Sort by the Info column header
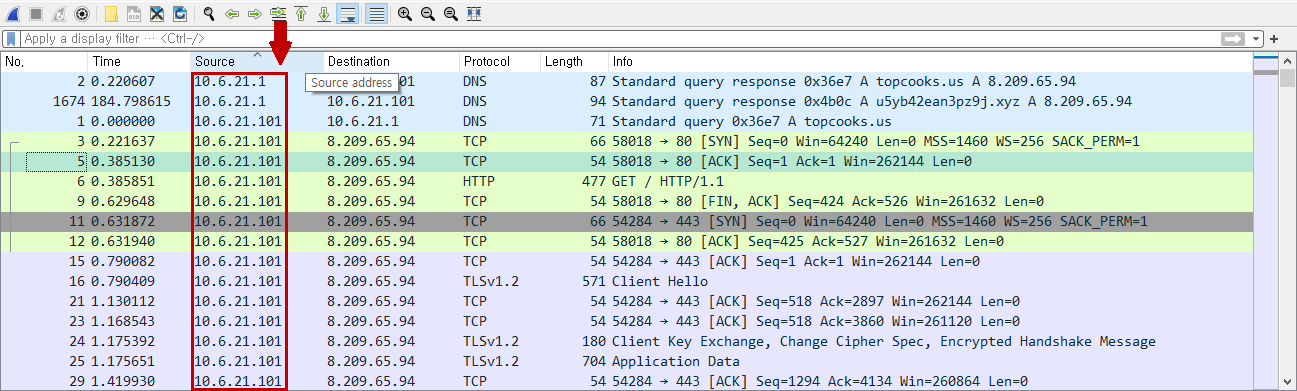The height and width of the screenshot is (391, 1297). [930, 62]
